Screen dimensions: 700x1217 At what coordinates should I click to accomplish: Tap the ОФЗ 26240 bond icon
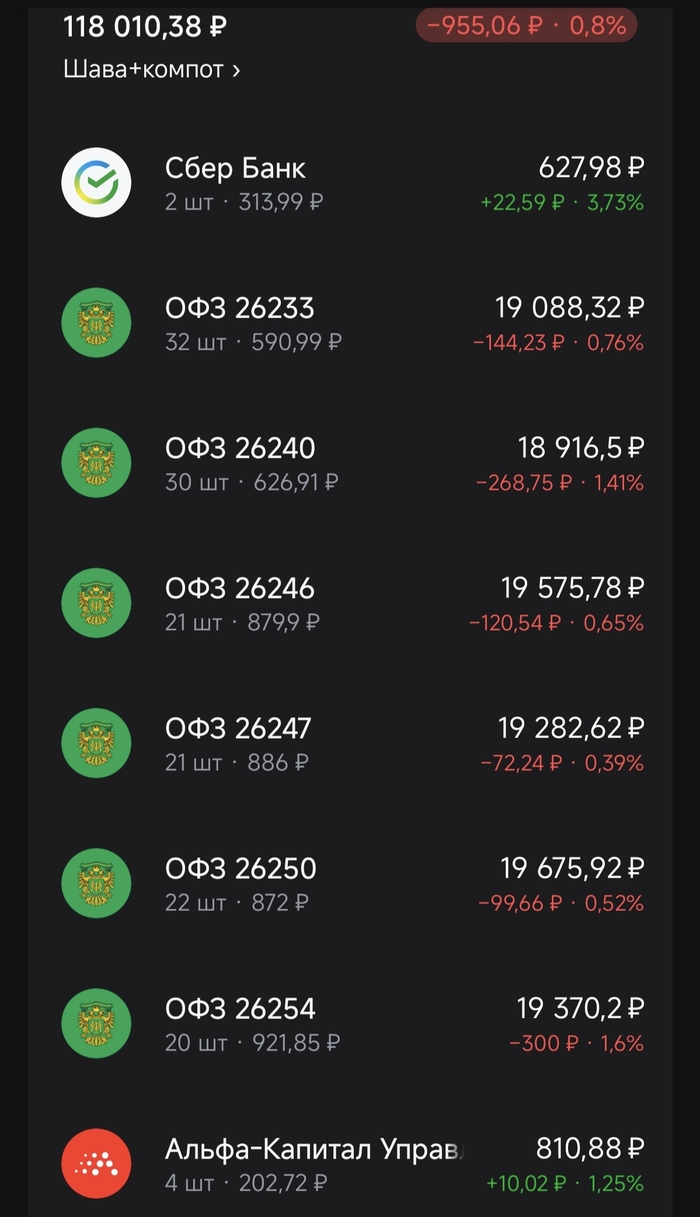point(96,463)
